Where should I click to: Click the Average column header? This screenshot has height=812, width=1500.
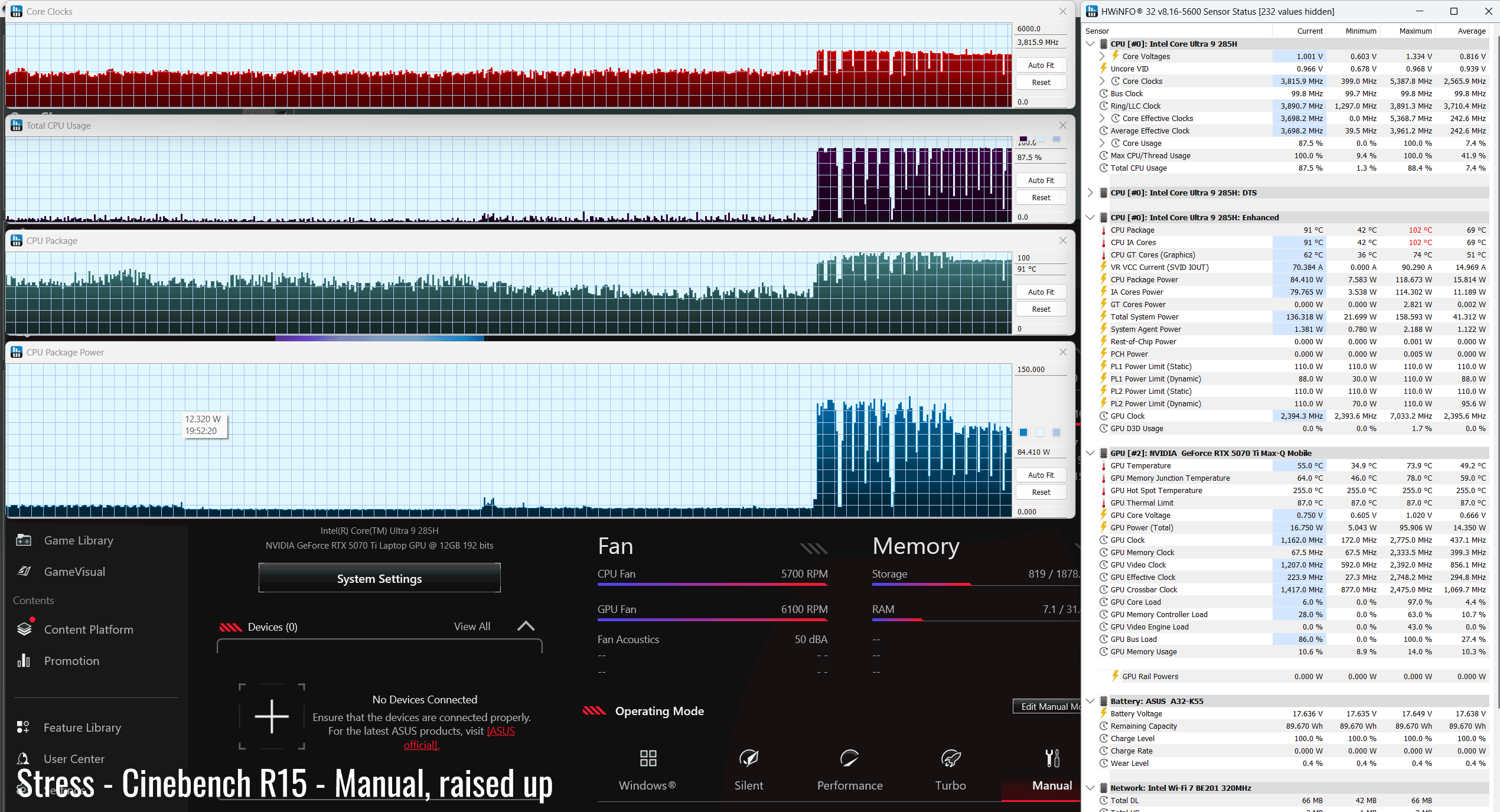click(x=1462, y=31)
